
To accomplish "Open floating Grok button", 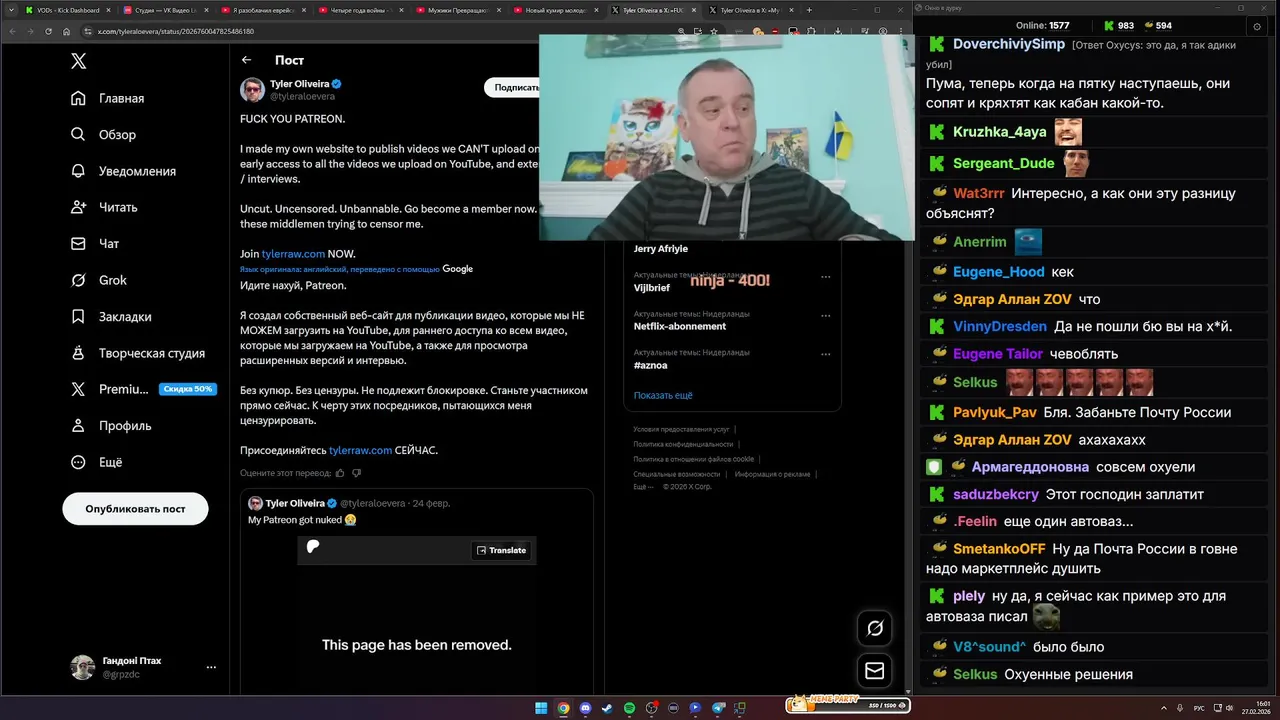I will point(875,628).
